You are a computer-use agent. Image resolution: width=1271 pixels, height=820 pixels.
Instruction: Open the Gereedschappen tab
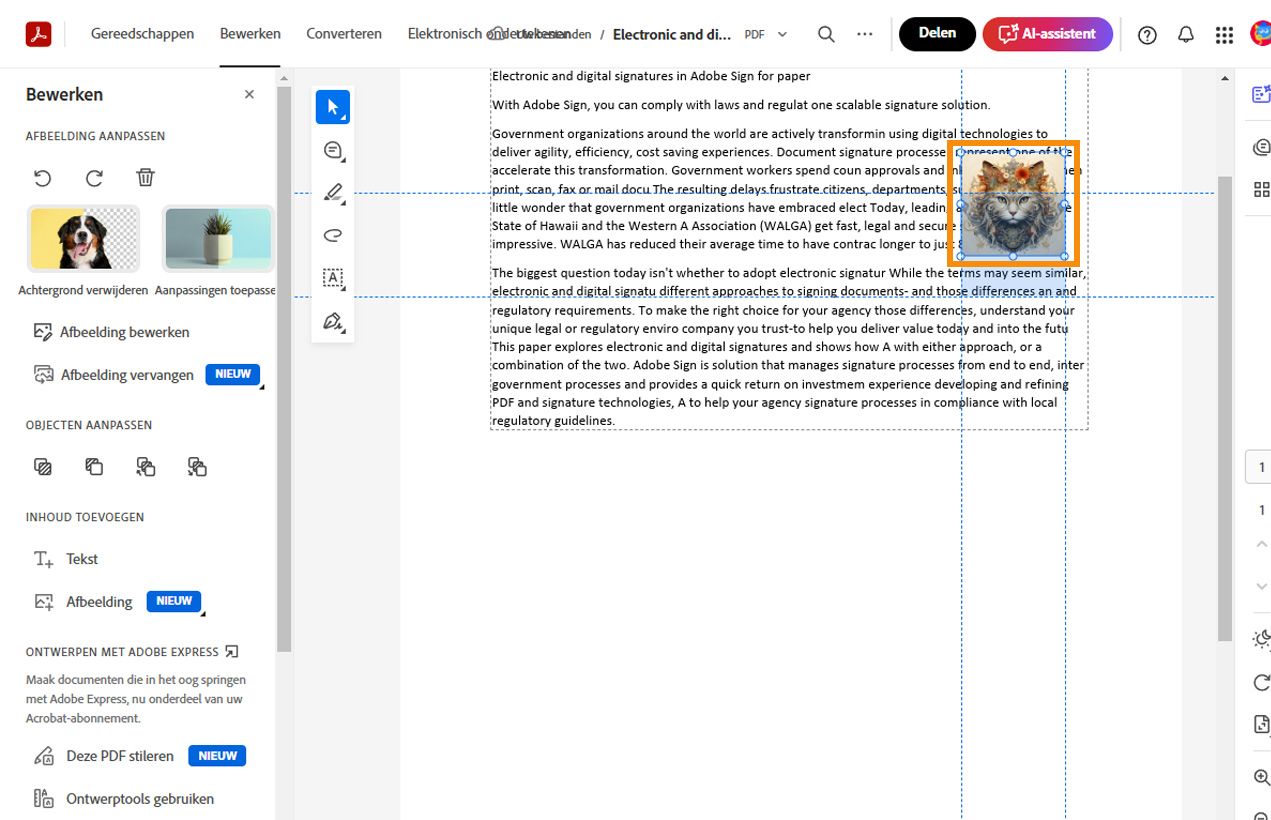coord(142,33)
